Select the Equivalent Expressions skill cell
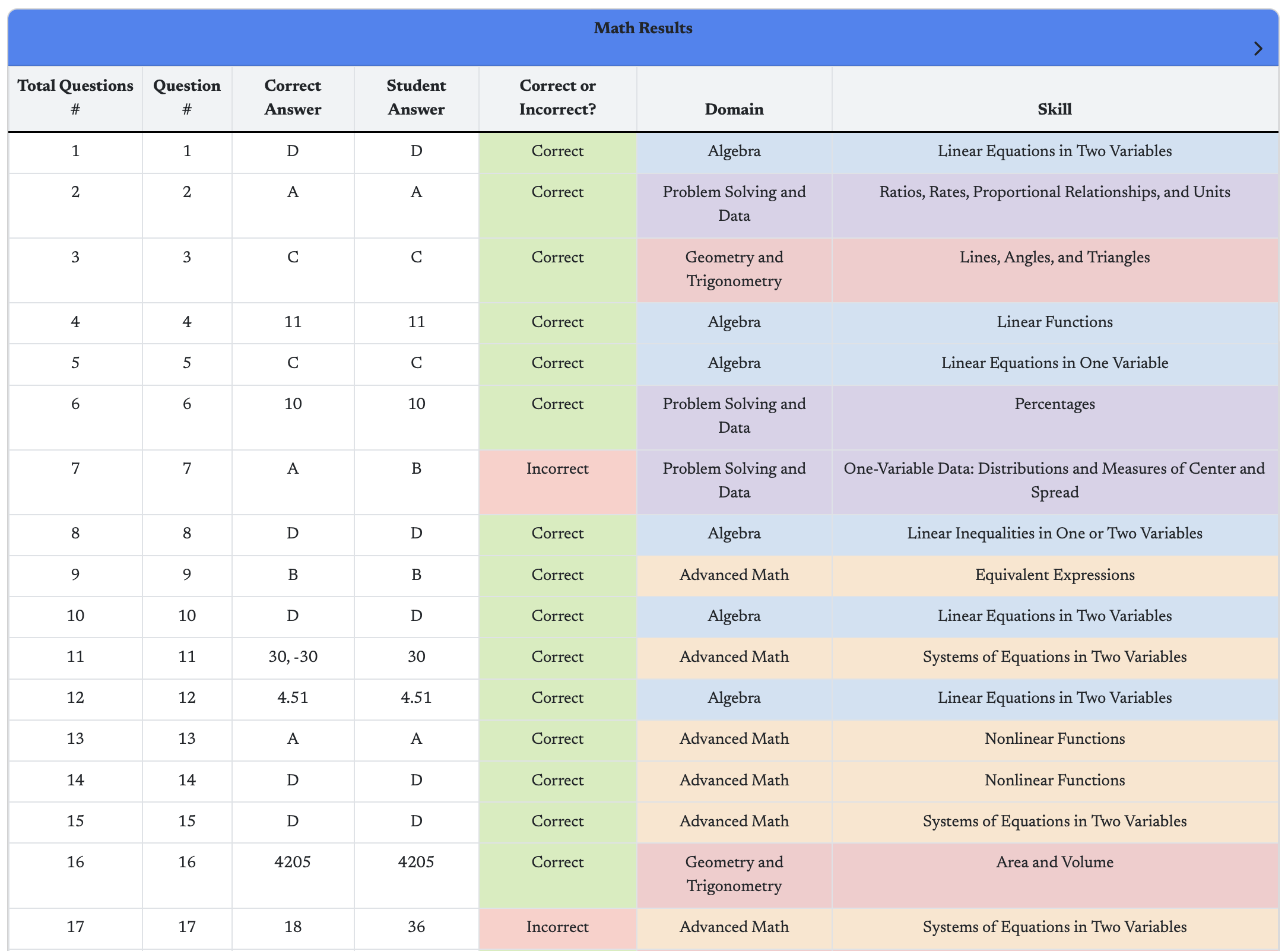 (x=1054, y=575)
